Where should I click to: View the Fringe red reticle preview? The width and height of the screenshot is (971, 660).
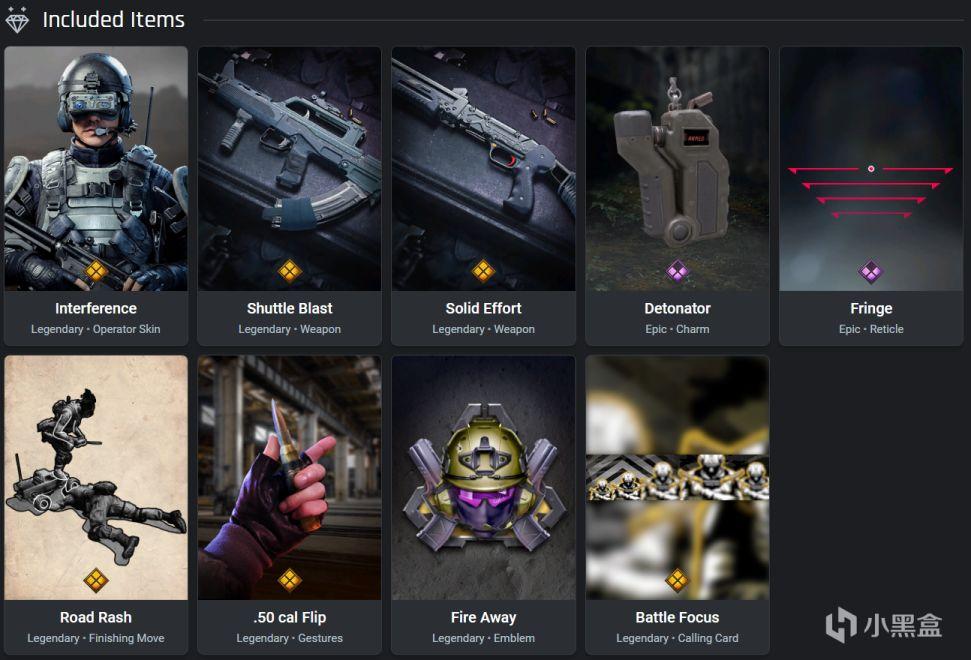click(871, 168)
